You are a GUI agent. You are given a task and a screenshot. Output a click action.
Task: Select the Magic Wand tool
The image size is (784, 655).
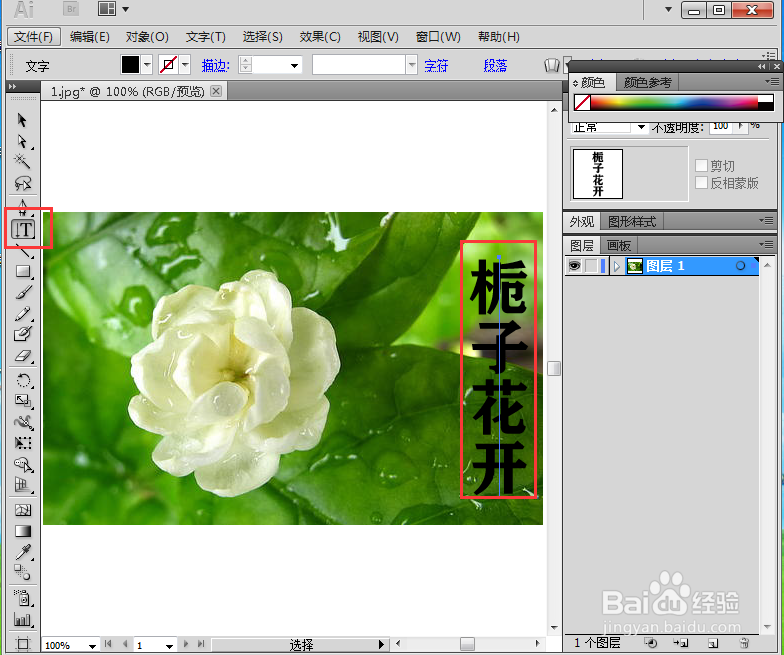22,161
